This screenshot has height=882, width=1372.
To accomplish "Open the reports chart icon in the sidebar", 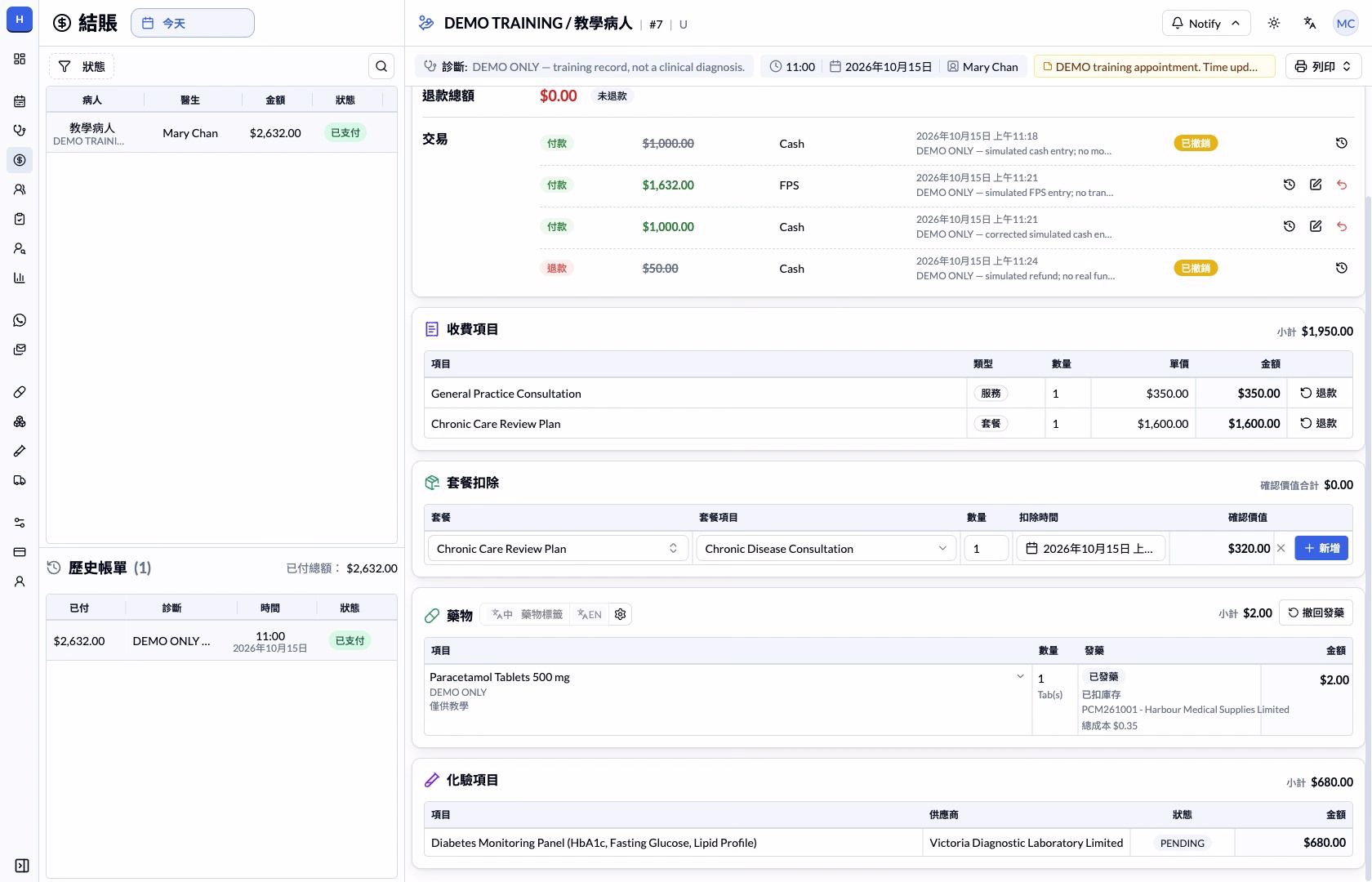I will tap(20, 278).
